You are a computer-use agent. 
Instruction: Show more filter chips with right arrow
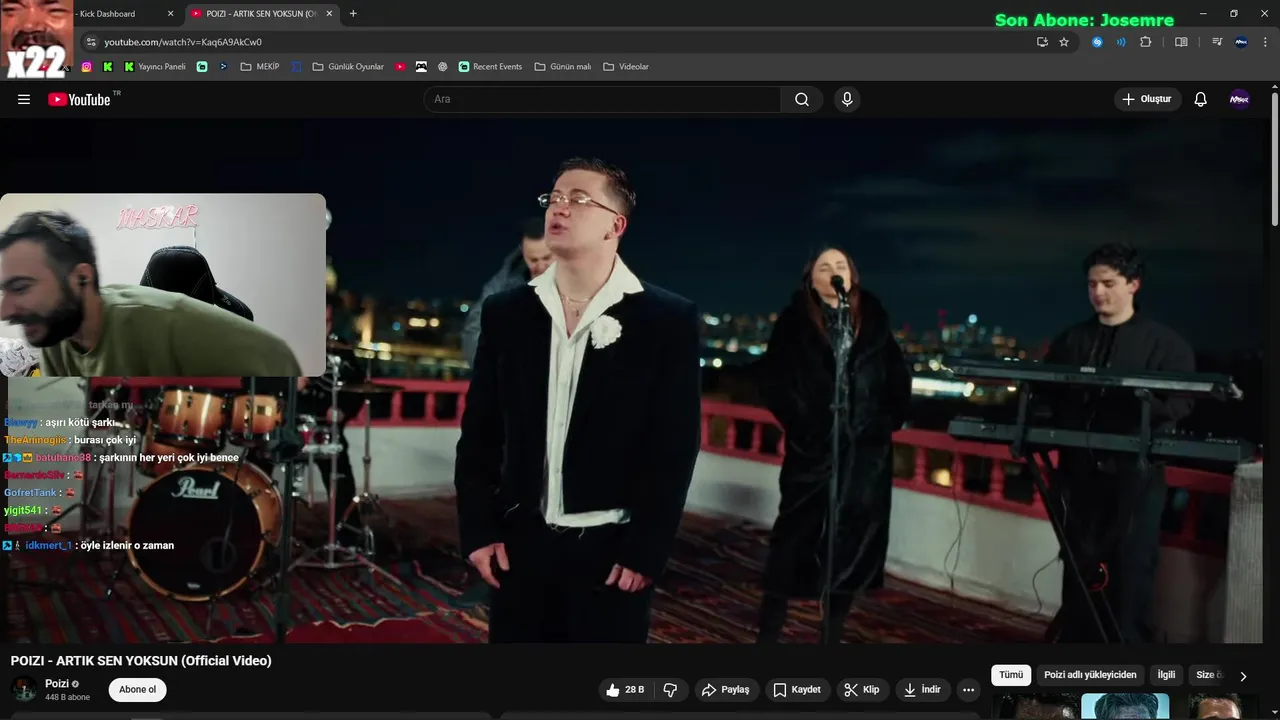click(x=1243, y=676)
